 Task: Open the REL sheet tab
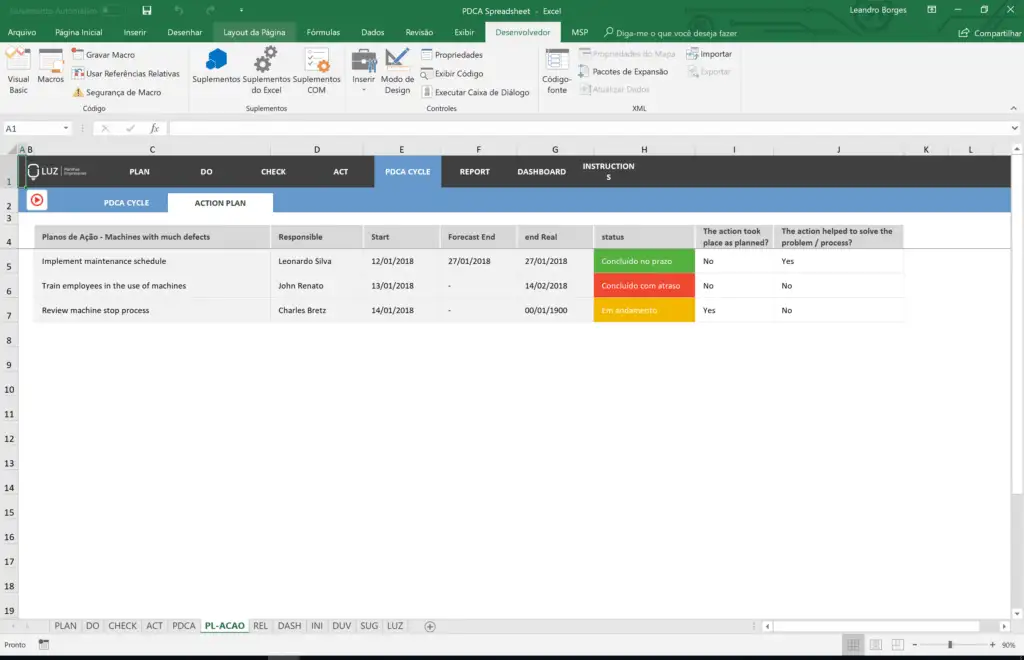[x=260, y=625]
